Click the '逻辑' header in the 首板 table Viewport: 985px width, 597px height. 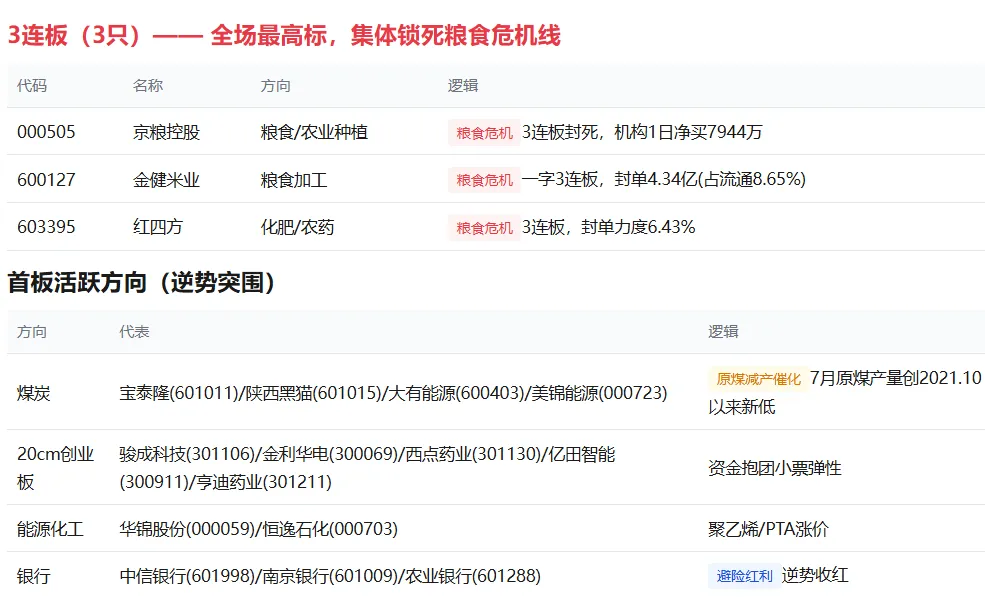tap(723, 332)
